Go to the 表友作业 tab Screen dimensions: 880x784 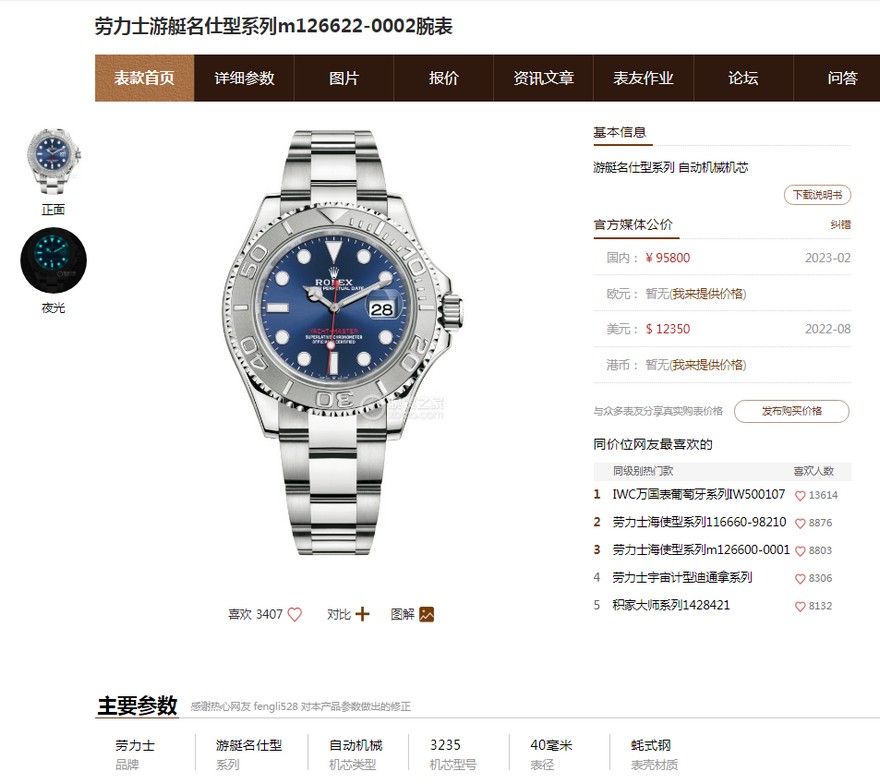pos(643,78)
